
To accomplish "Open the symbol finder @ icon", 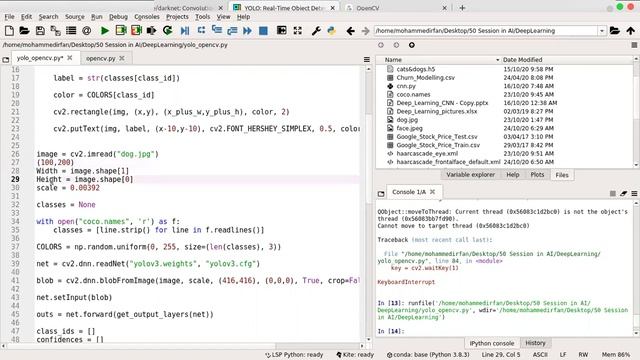I will tap(87, 31).
